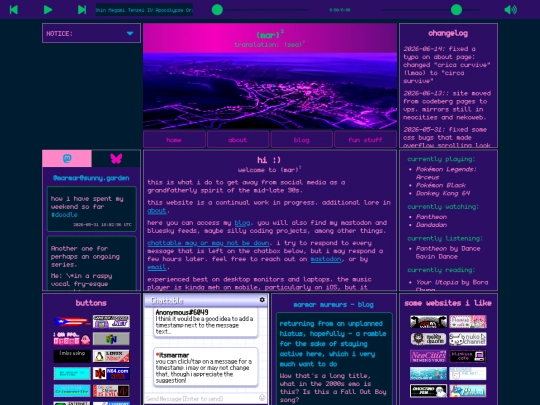Click the Anonymous#6049 chat message

[206, 322]
